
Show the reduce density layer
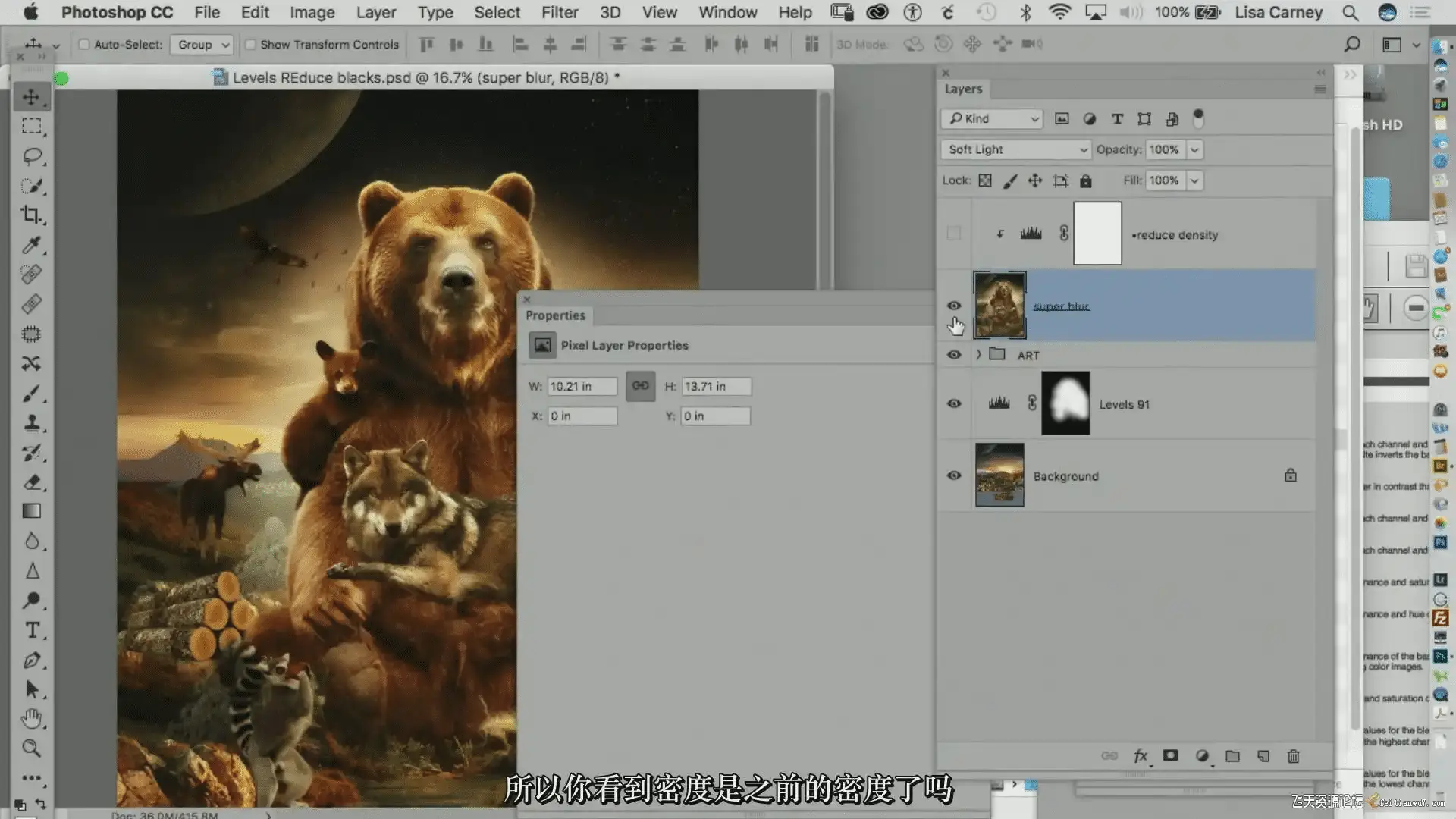tap(954, 234)
